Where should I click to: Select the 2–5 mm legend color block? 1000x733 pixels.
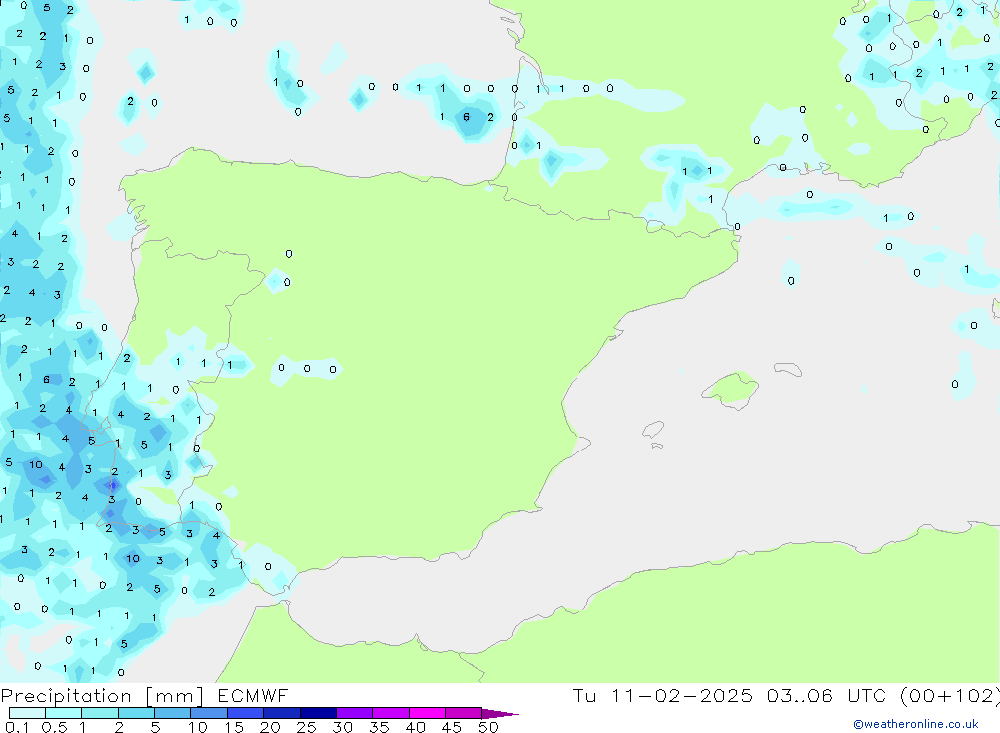[x=136, y=713]
